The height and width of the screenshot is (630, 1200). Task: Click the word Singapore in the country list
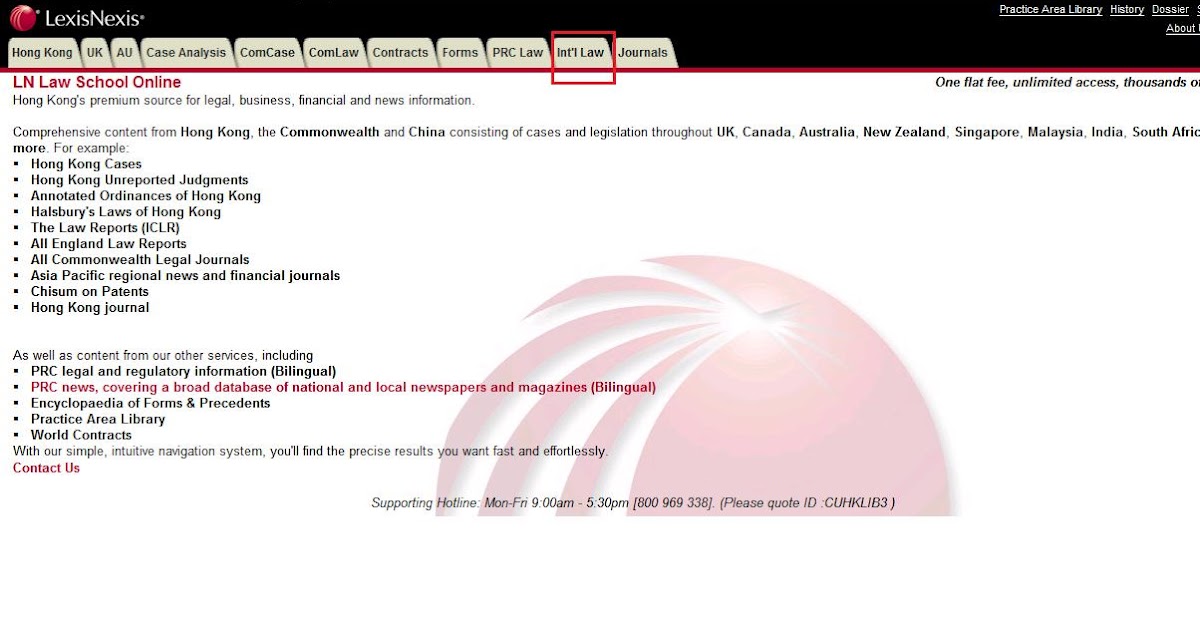pyautogui.click(x=987, y=132)
